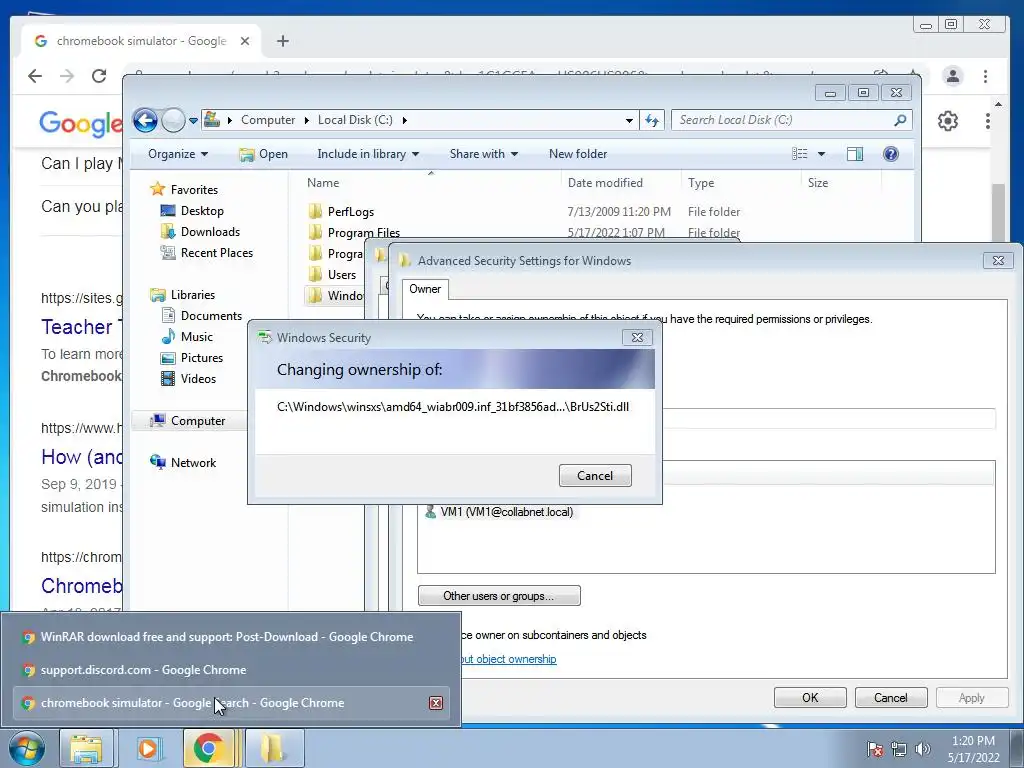Toggle the preview pane icon
The height and width of the screenshot is (768, 1024).
(x=855, y=154)
